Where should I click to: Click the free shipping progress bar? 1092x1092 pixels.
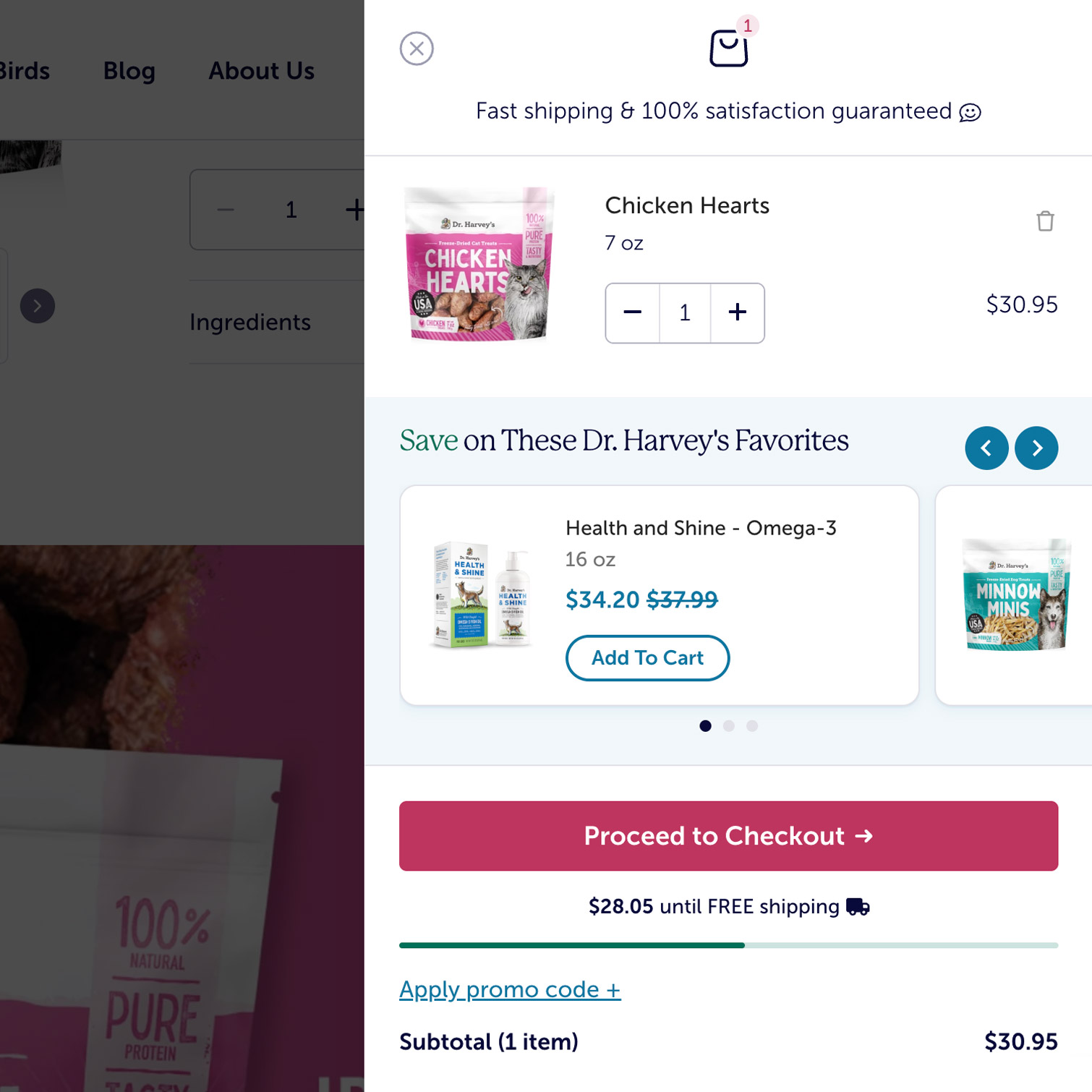(x=728, y=945)
